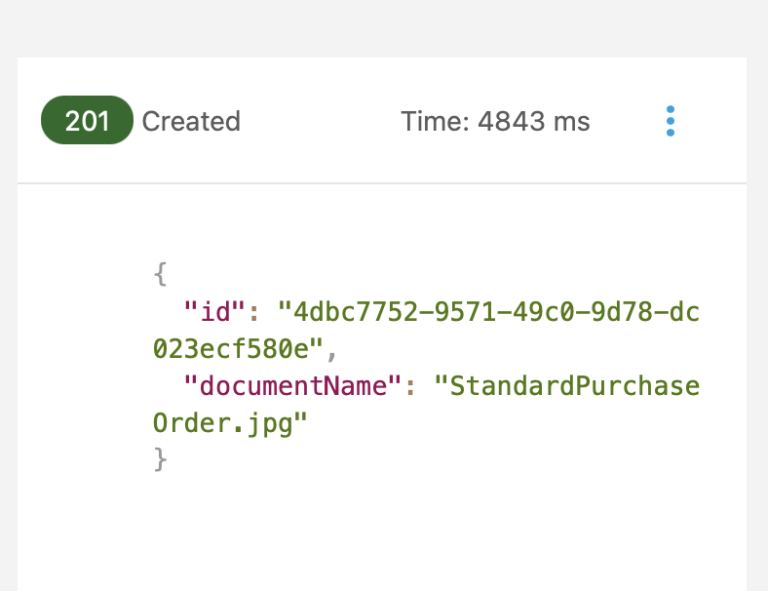Click empty response body below JSON
The width and height of the screenshot is (768, 591).
(380, 530)
